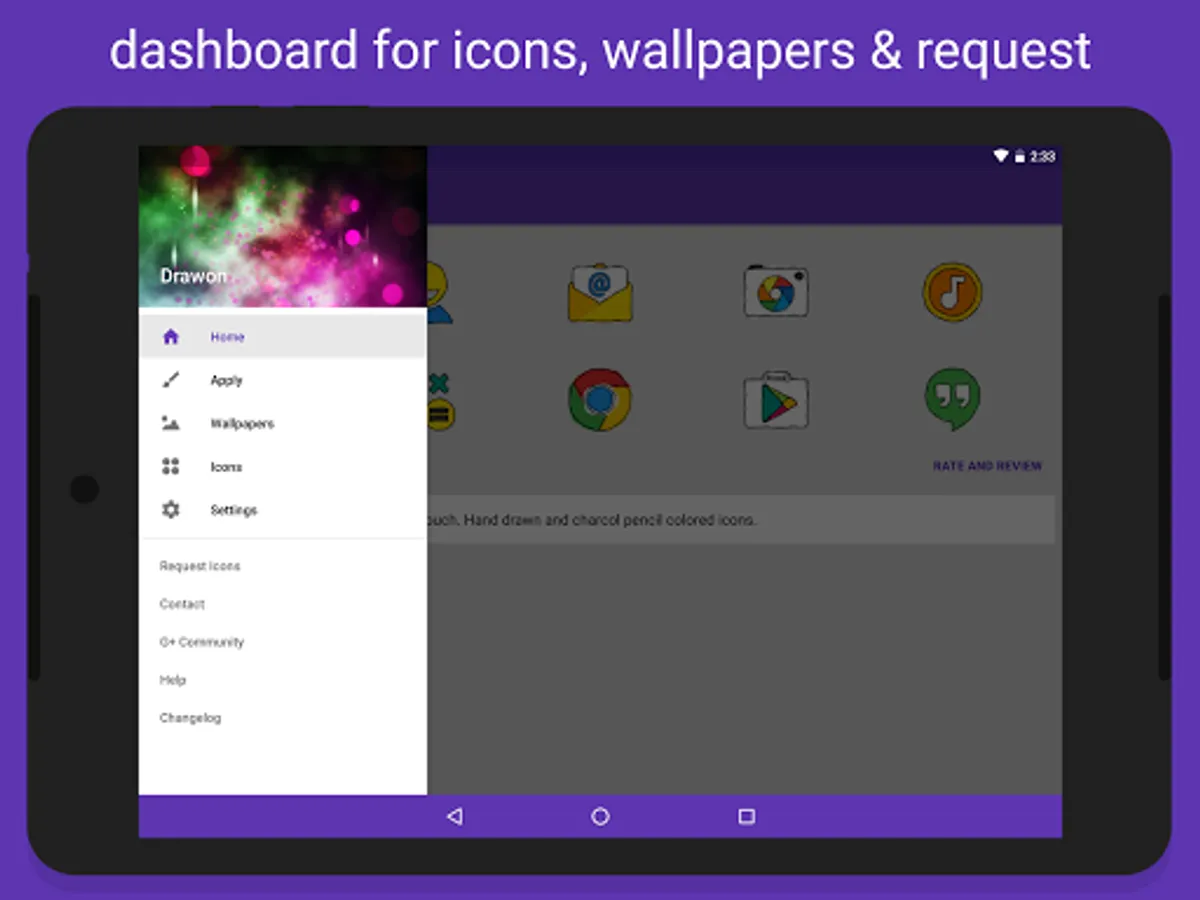1200x900 pixels.
Task: Tap the Android recents square button
Action: pyautogui.click(x=746, y=816)
